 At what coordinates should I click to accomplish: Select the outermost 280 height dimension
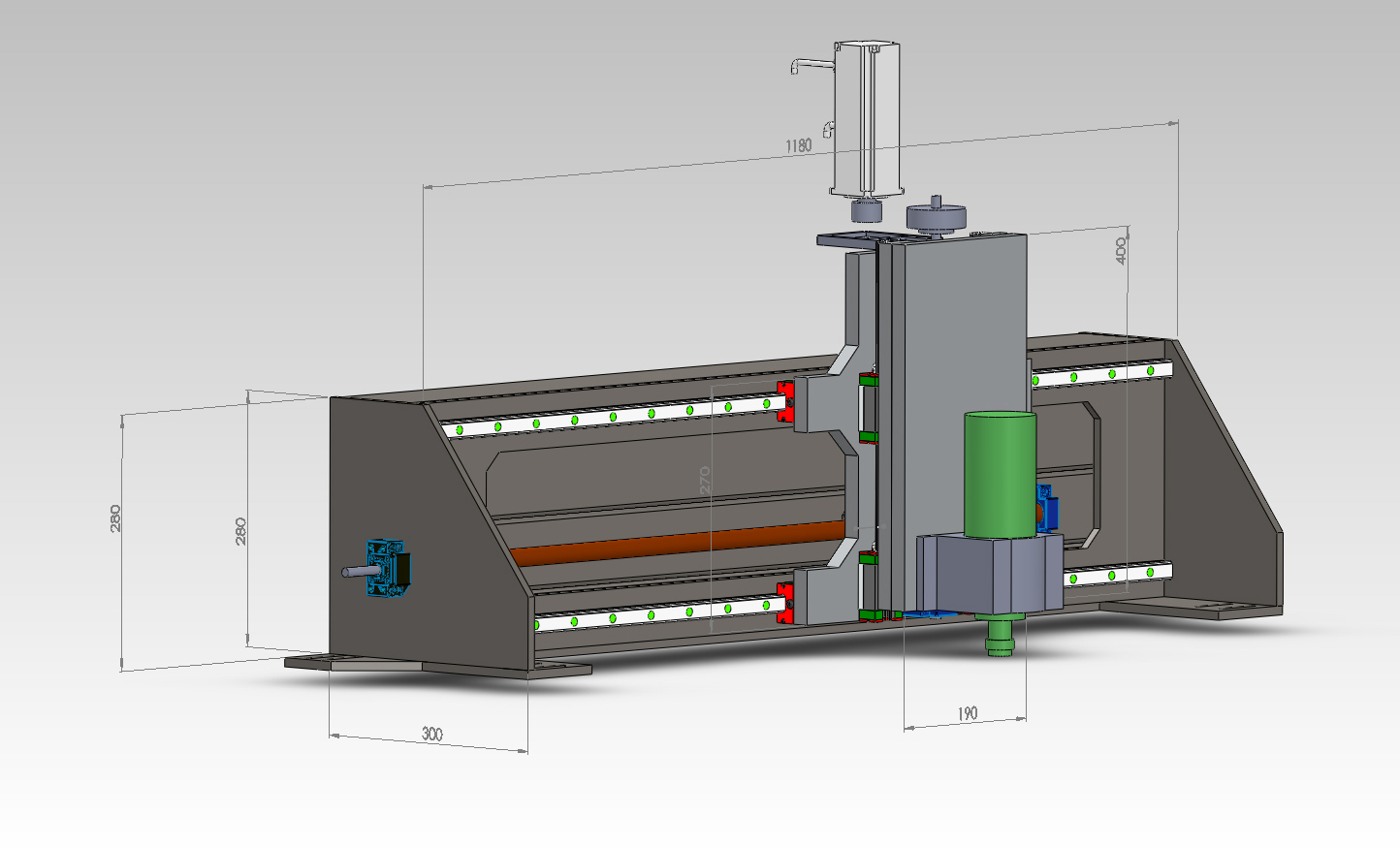(x=116, y=518)
